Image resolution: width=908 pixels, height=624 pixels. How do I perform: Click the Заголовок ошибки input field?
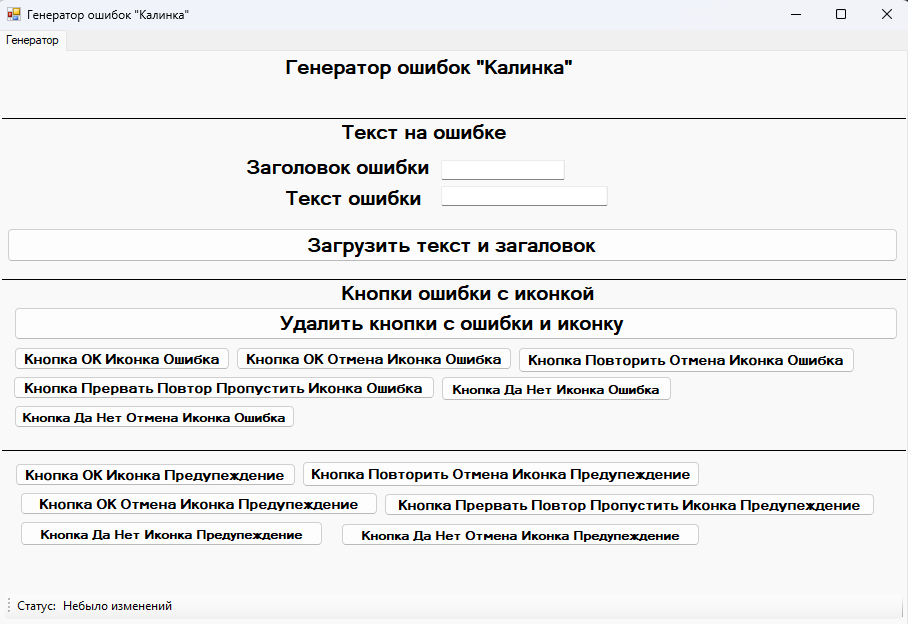point(502,169)
